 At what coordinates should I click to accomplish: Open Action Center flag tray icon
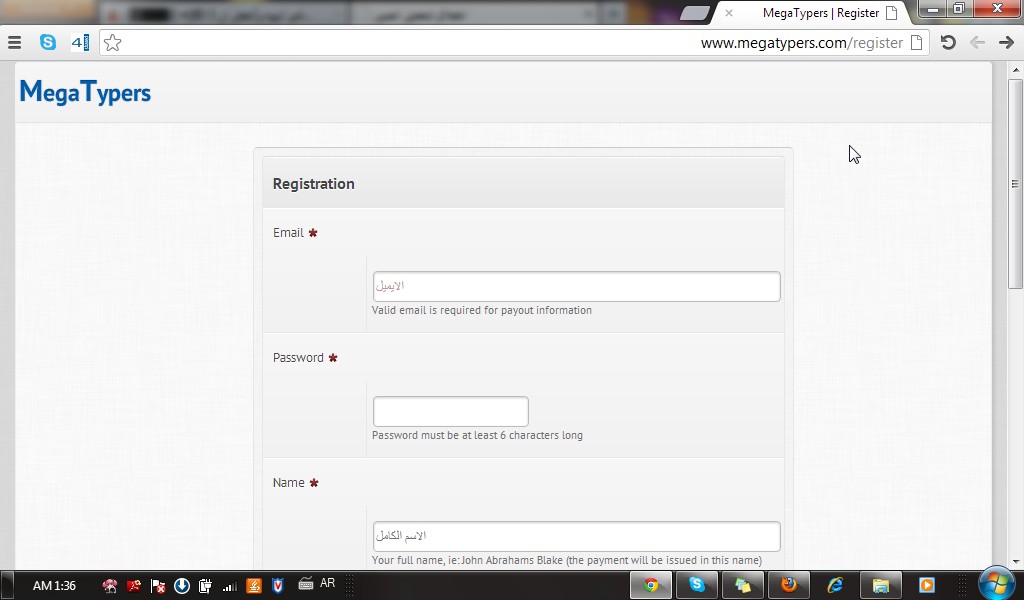point(157,586)
